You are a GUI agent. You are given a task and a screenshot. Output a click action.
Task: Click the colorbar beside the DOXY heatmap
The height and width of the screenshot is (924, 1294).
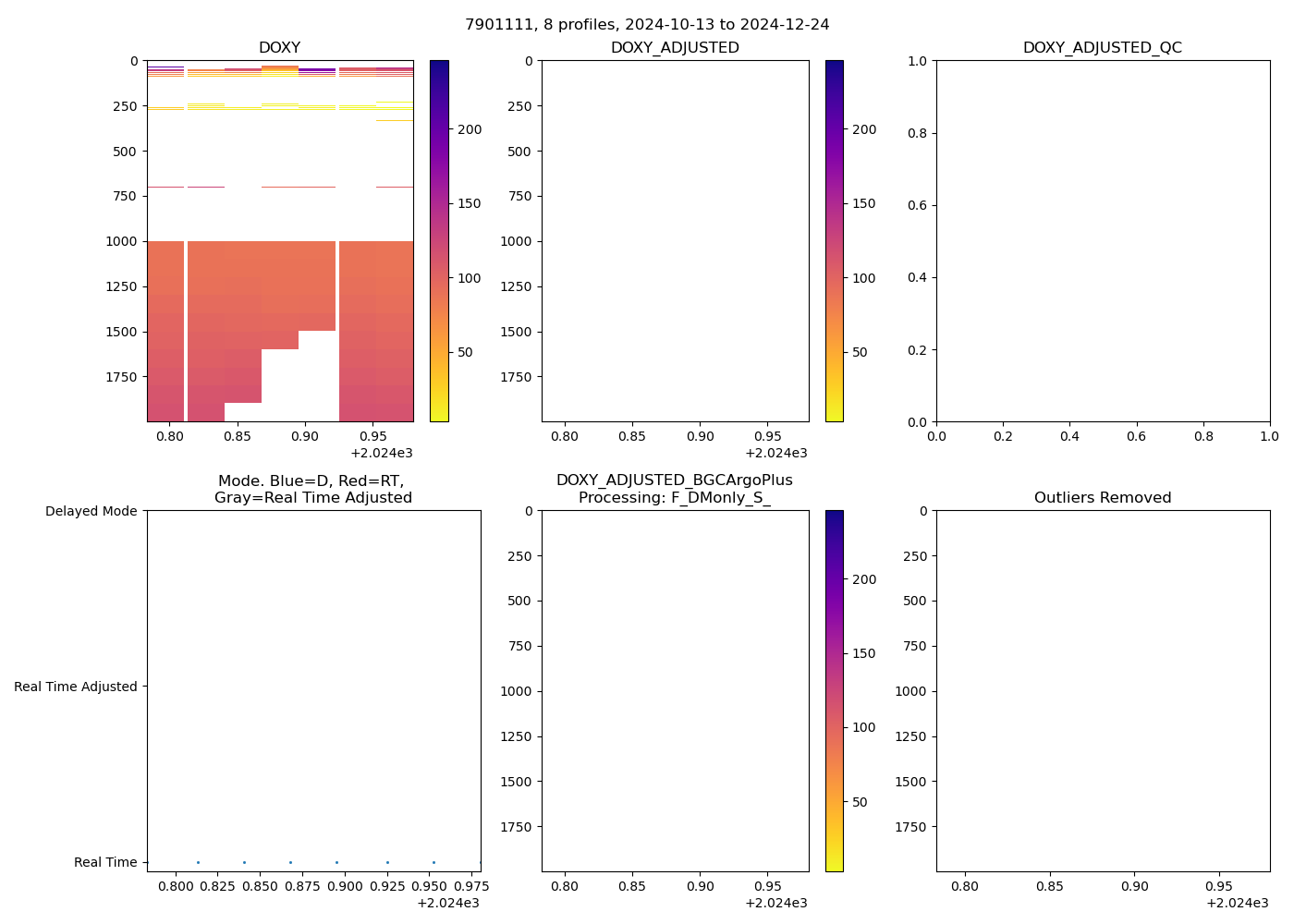coord(439,240)
